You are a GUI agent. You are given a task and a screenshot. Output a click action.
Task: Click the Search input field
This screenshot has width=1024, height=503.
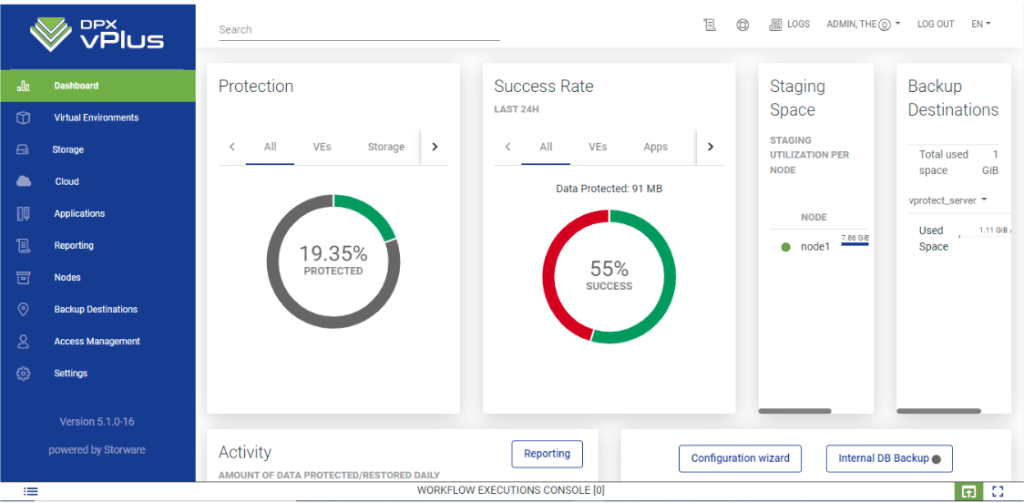click(x=359, y=29)
